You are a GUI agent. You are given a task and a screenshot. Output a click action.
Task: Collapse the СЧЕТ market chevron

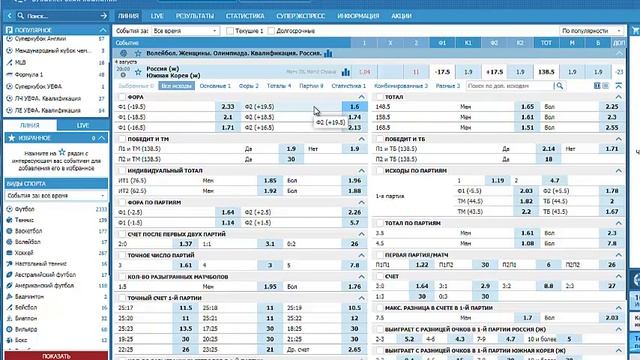coord(619,276)
